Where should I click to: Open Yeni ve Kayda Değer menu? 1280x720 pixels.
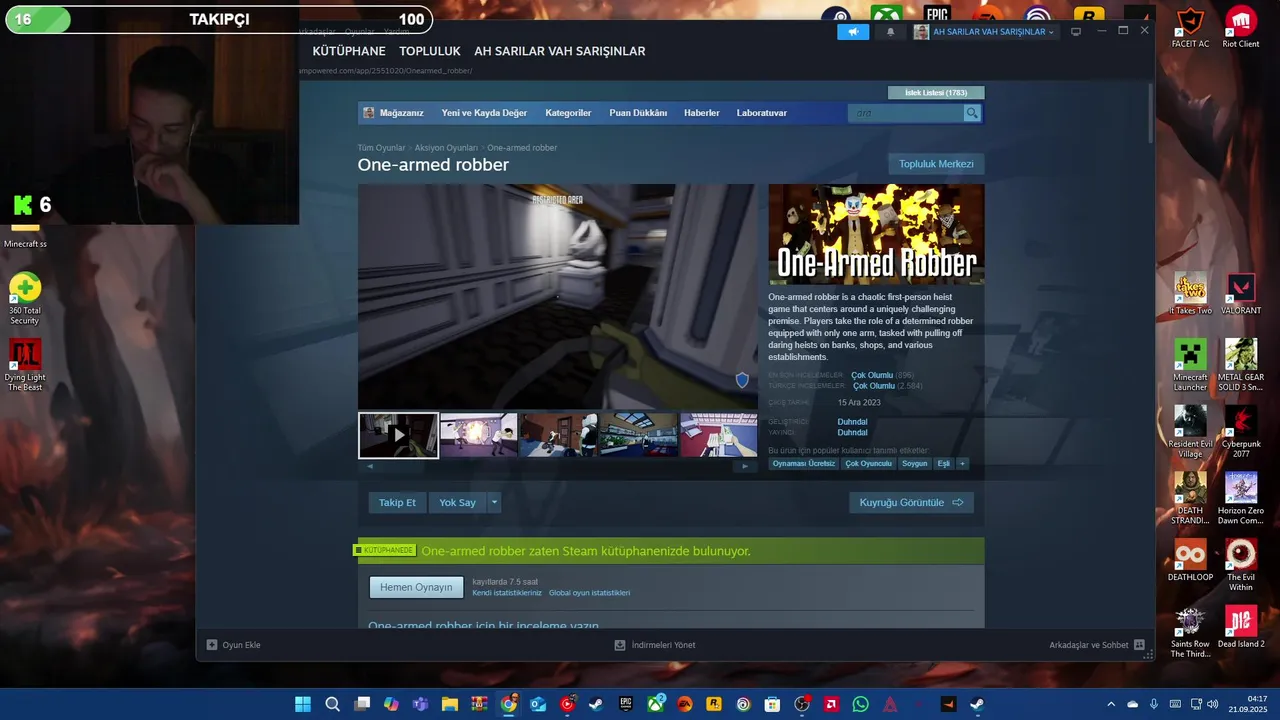484,113
